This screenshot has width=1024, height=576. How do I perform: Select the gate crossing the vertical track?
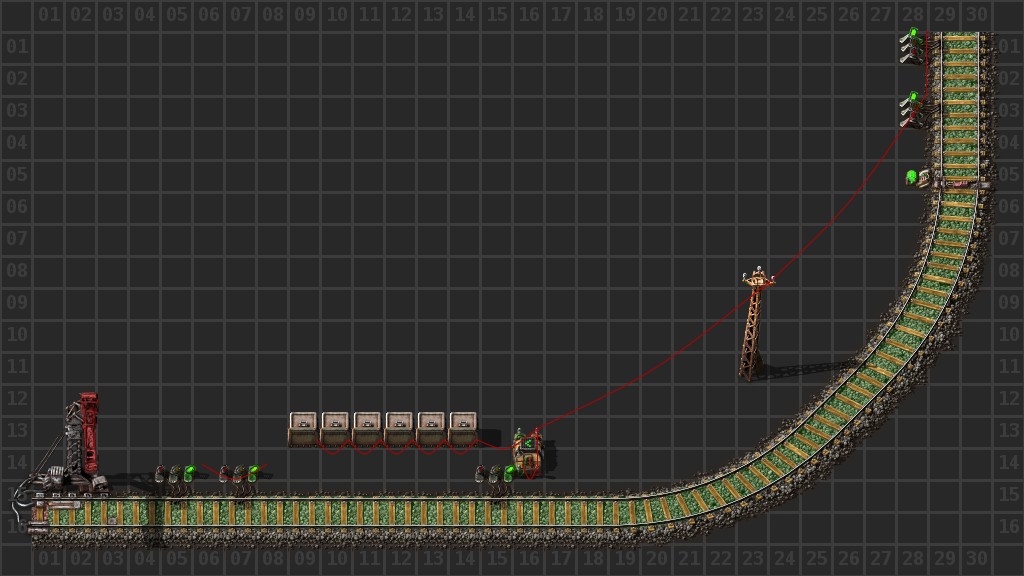(x=959, y=184)
